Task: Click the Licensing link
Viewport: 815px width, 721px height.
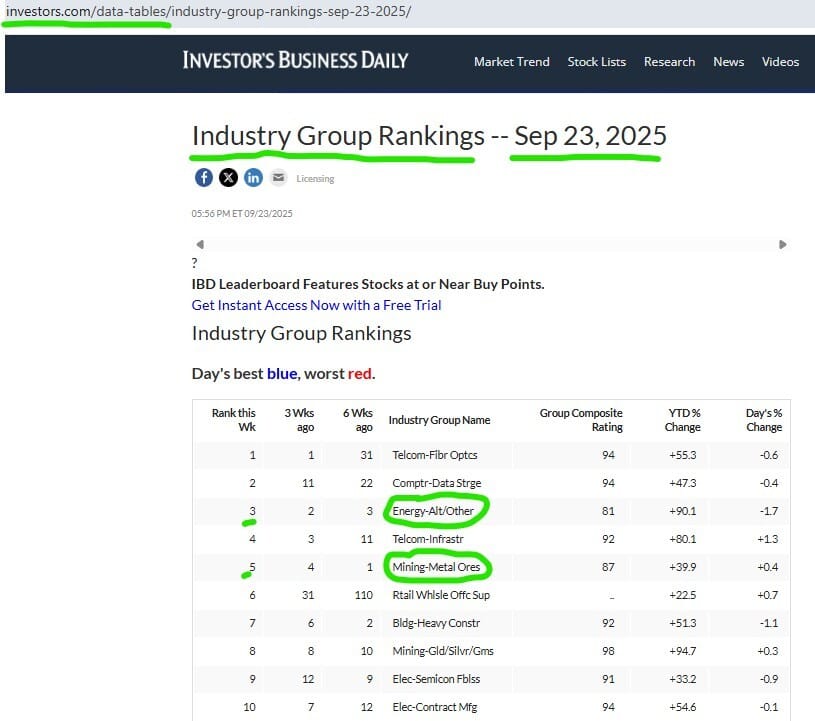Action: (315, 179)
